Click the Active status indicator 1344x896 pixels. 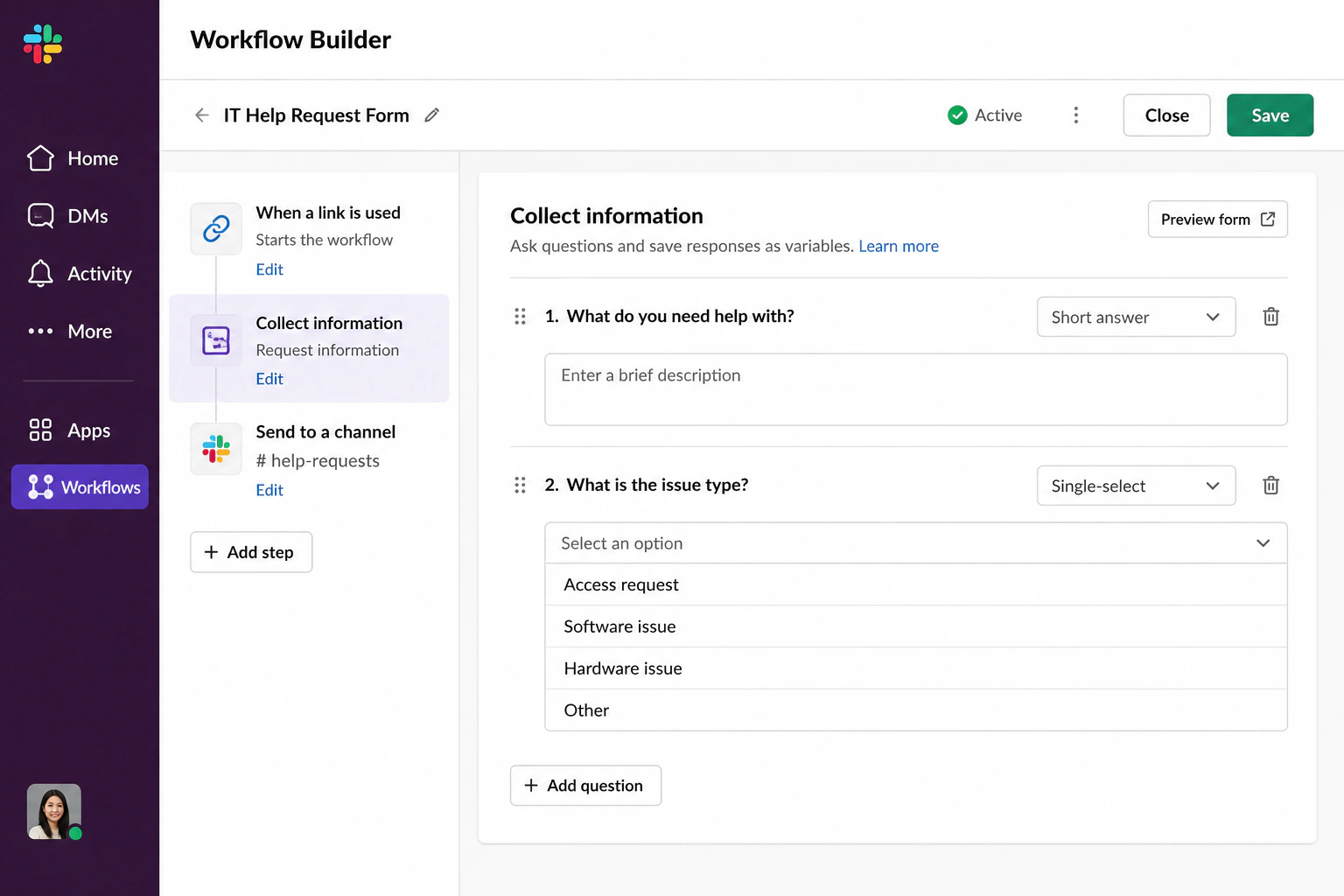984,115
